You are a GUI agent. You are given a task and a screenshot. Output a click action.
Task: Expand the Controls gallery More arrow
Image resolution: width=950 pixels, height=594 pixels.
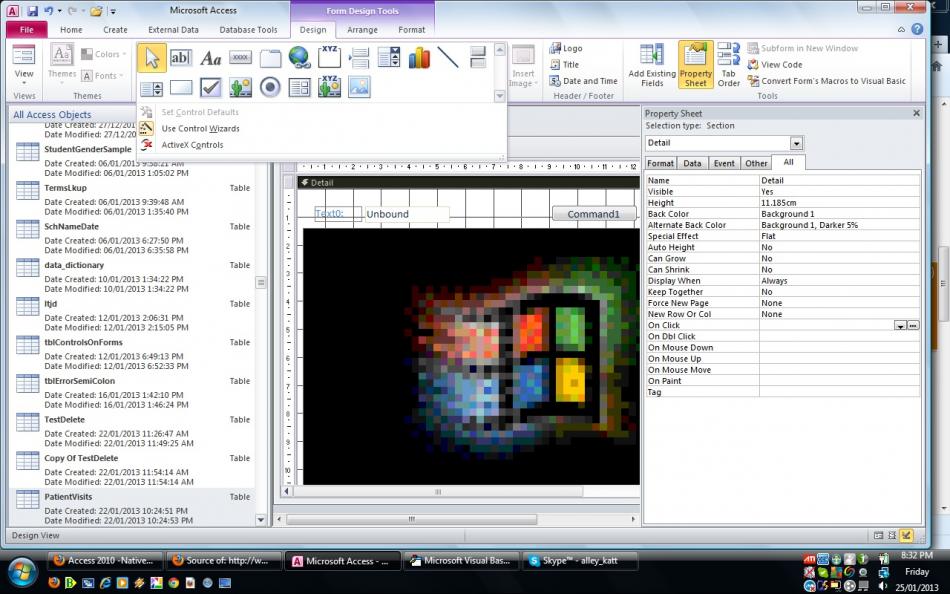coord(500,96)
